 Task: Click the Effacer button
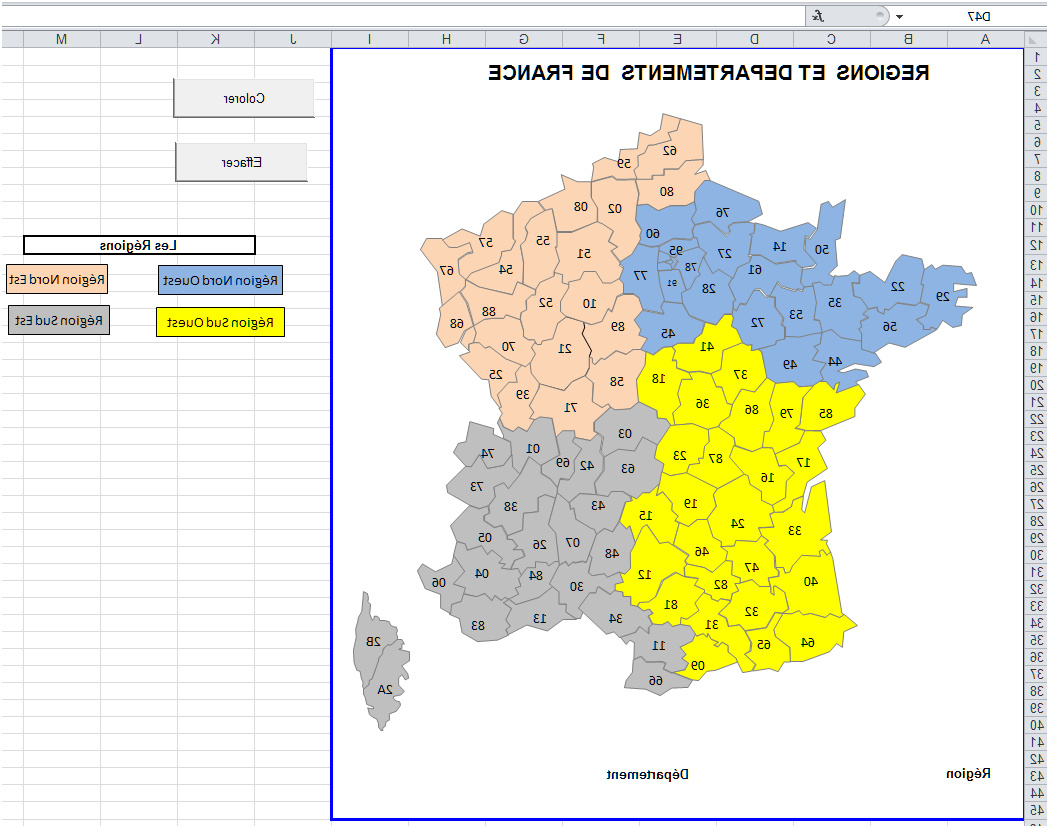click(x=242, y=163)
